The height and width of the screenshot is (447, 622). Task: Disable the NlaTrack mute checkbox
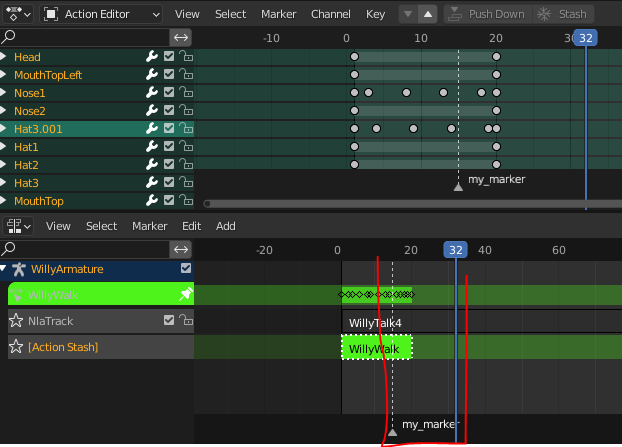pos(169,320)
